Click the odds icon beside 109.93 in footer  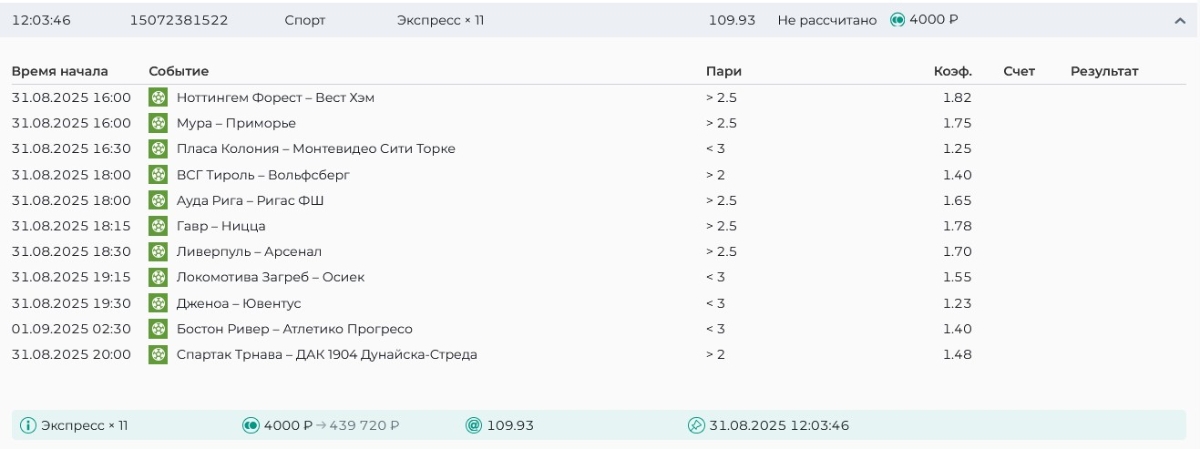pyautogui.click(x=474, y=426)
